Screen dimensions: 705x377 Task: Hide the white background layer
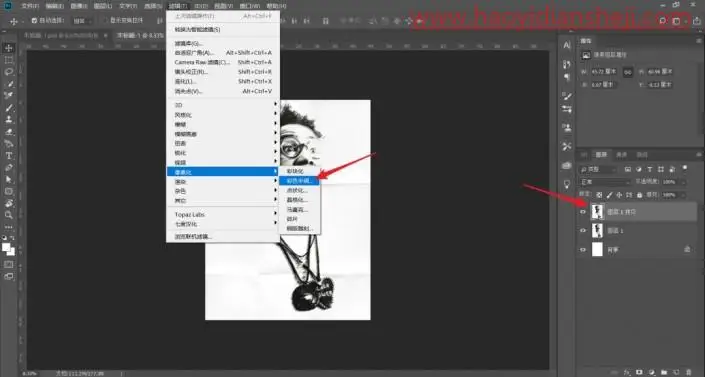pyautogui.click(x=583, y=250)
